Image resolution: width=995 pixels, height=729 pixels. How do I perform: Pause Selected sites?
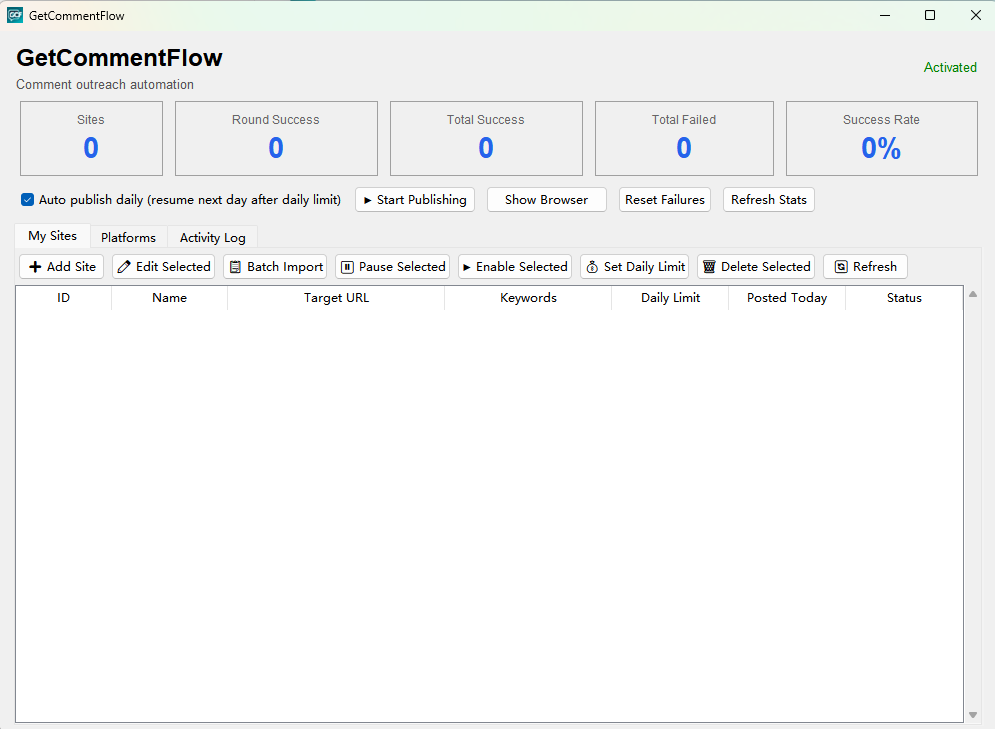pos(393,266)
